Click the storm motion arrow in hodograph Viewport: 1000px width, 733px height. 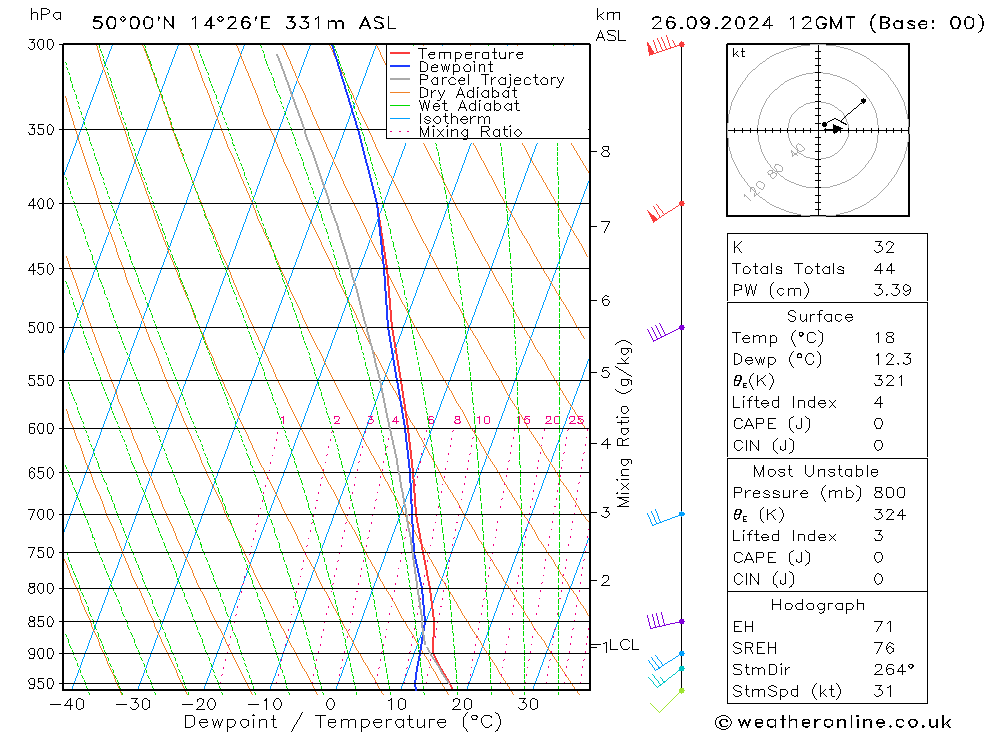836,130
